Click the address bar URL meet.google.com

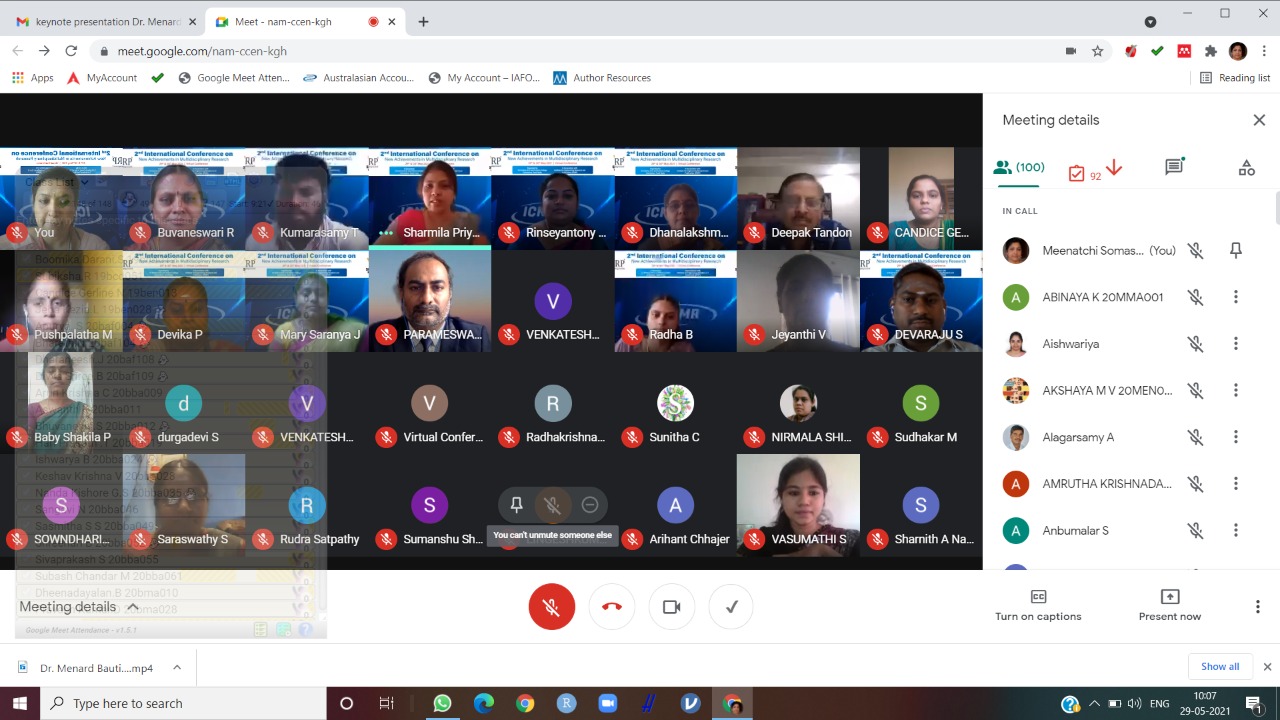click(x=202, y=51)
